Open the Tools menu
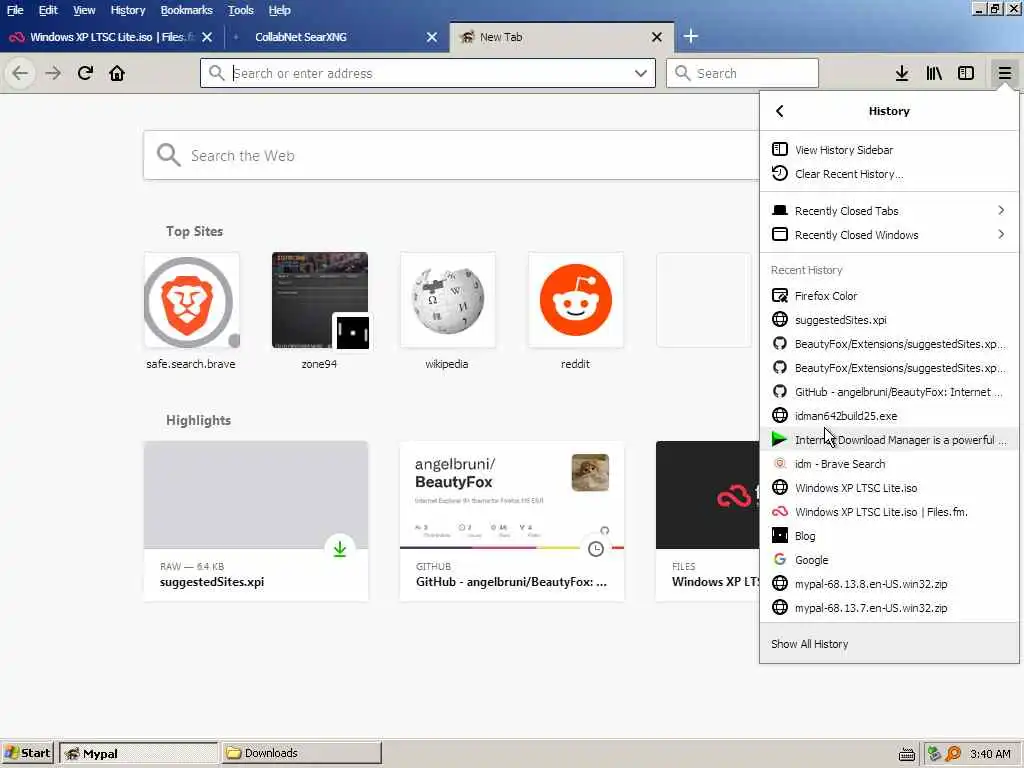Screen dimensions: 1024x768 coord(240,10)
